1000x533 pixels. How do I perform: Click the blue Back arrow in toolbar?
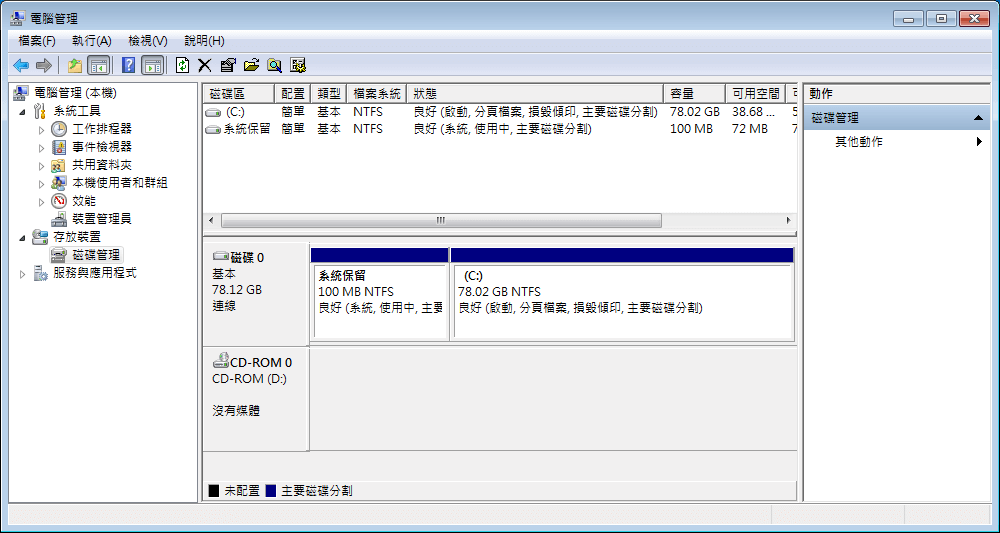(x=21, y=65)
